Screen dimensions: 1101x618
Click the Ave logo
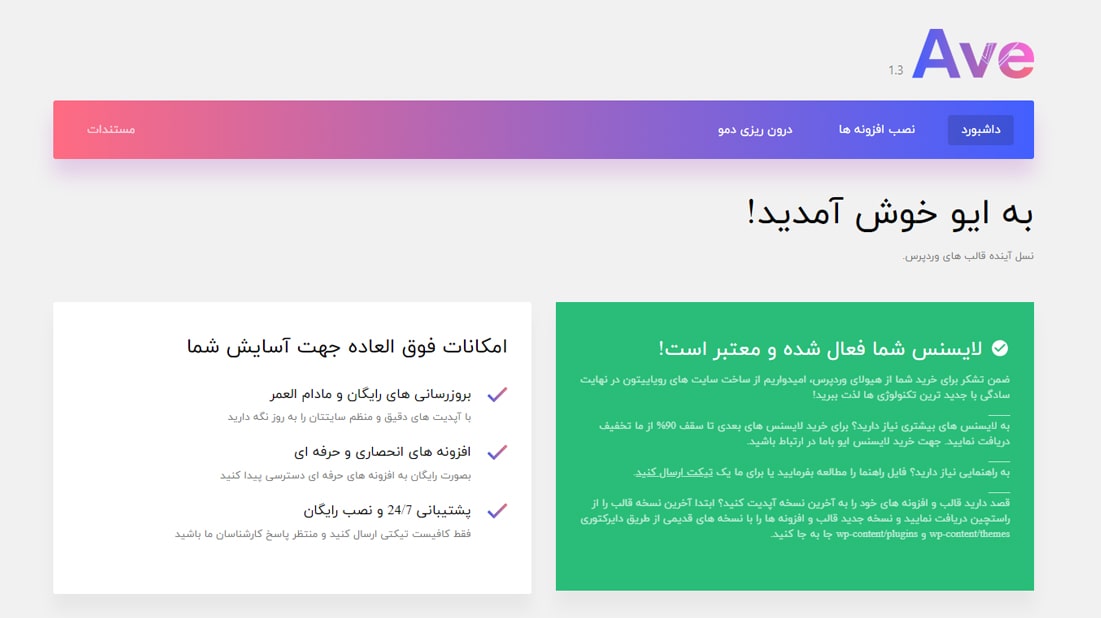pyautogui.click(x=973, y=54)
